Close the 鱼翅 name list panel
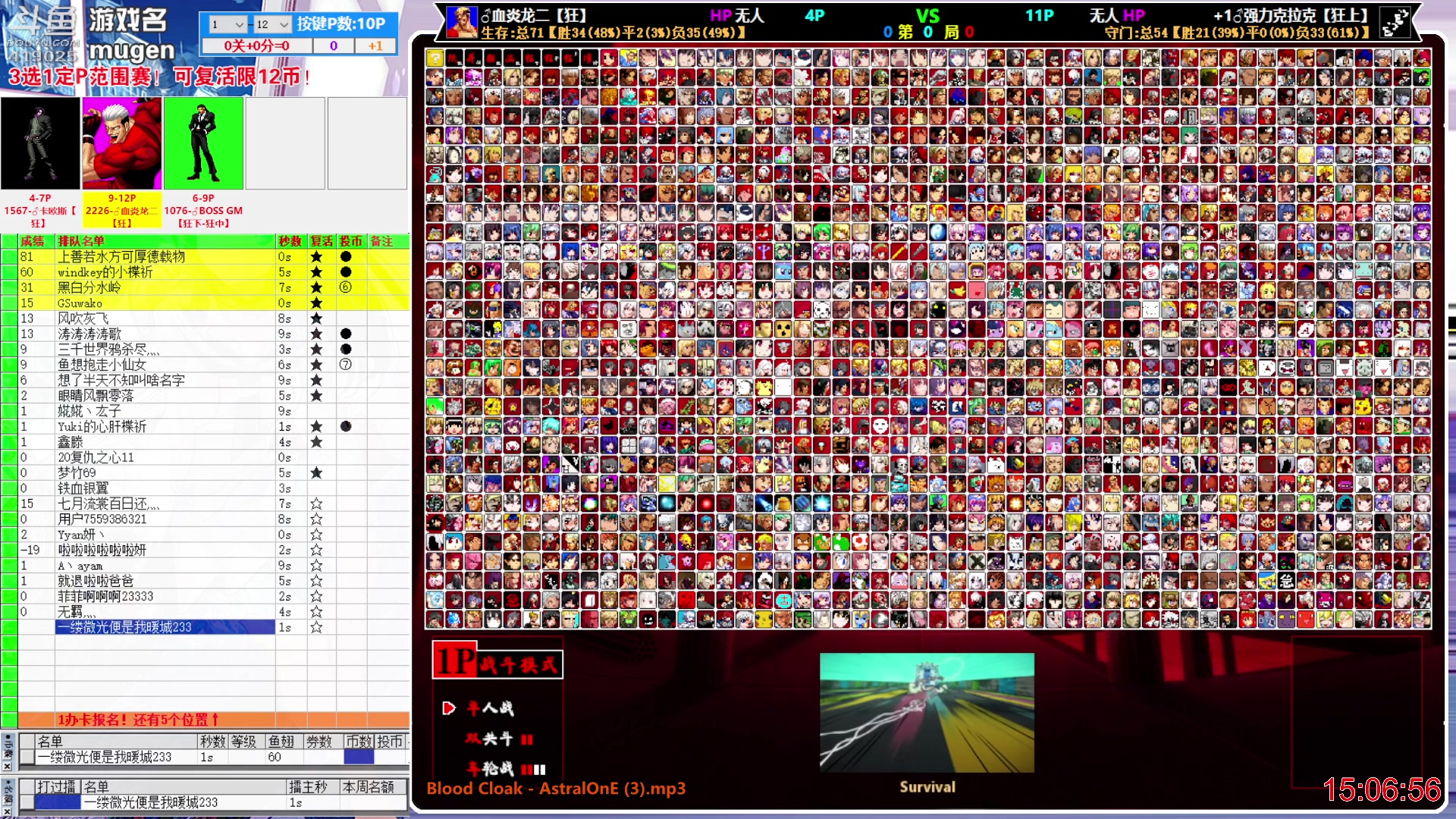 pos(7,767)
